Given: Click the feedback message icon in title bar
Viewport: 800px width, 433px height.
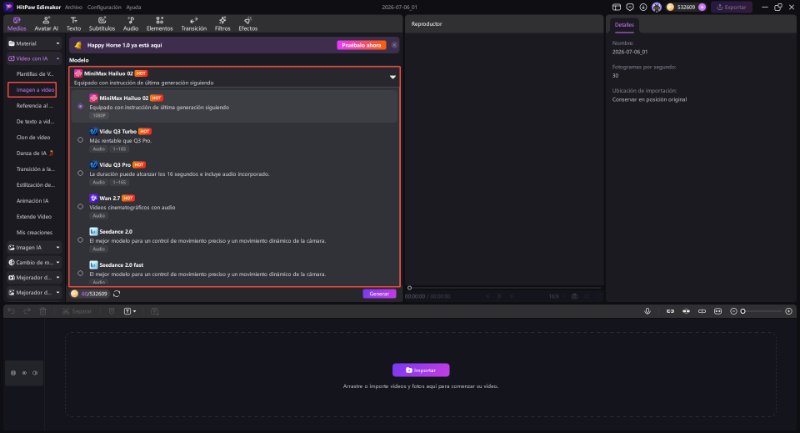Looking at the screenshot, I should point(630,7).
